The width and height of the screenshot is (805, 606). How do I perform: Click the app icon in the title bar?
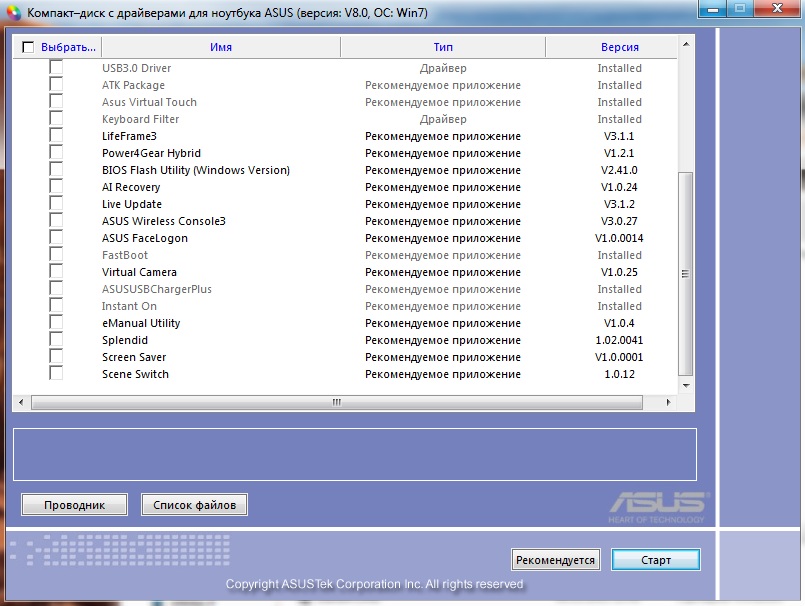13,11
